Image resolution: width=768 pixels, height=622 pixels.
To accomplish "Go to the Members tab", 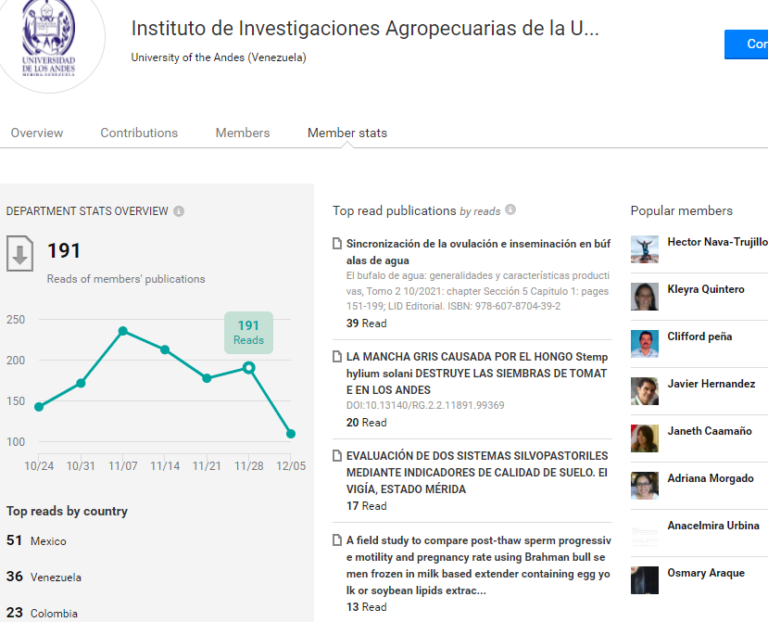I will point(242,133).
